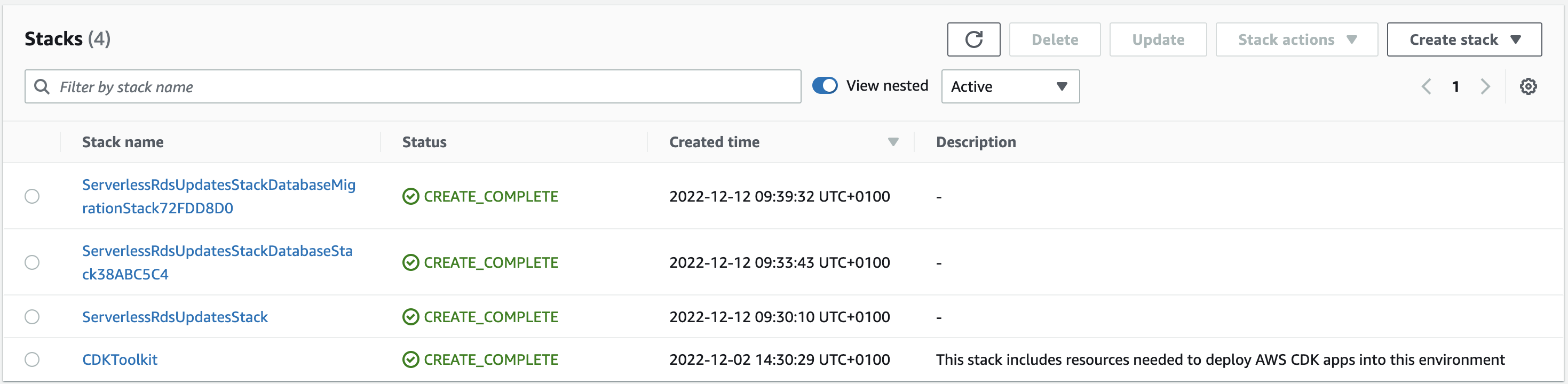
Task: Focus the Filter by stack name field
Action: 413,86
